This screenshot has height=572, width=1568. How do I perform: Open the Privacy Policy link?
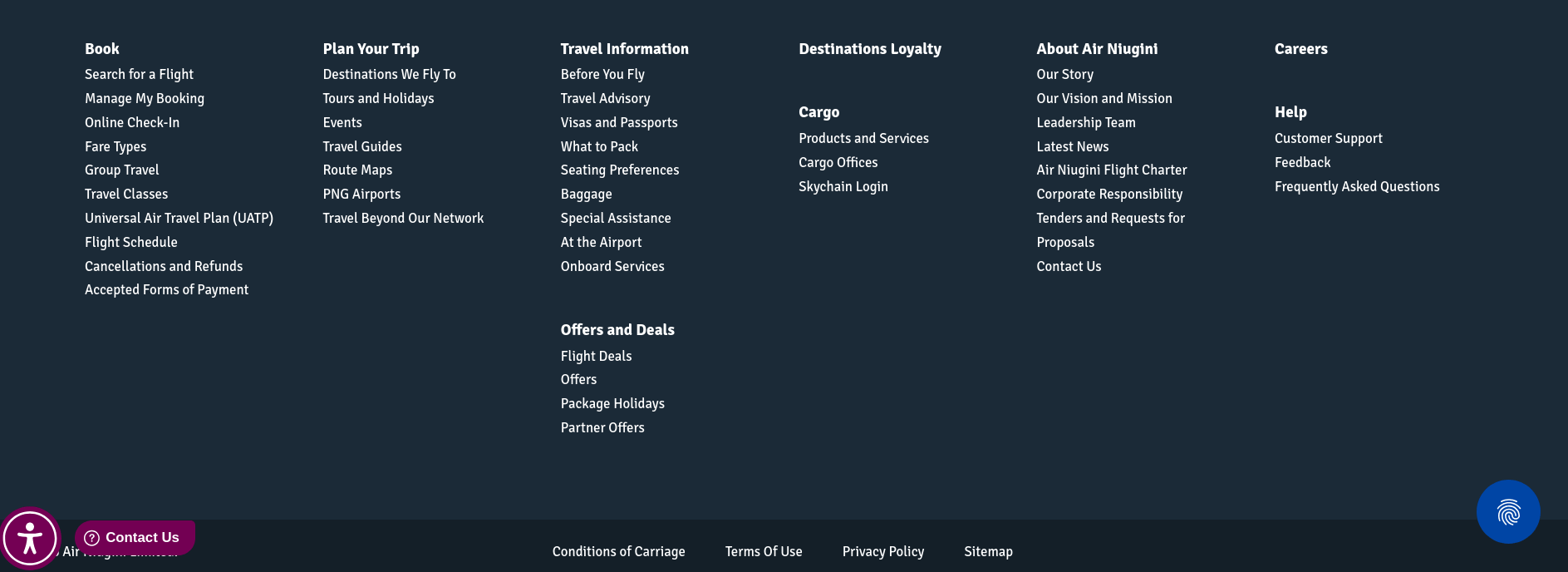point(882,552)
